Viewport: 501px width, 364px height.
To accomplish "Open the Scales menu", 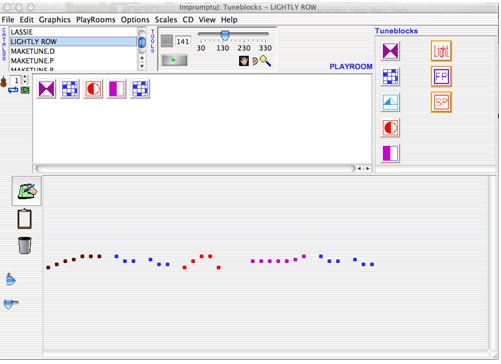I will tap(166, 20).
